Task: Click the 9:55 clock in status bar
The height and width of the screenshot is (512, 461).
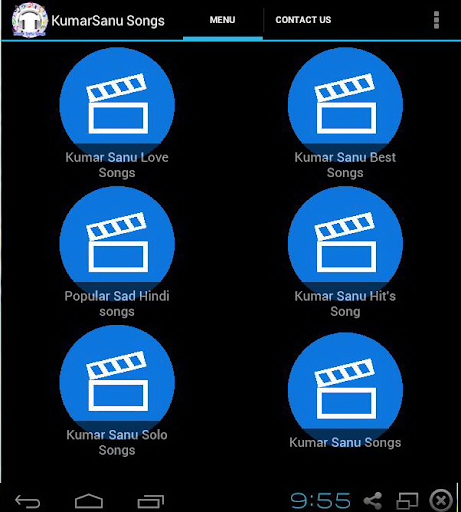Action: 320,501
